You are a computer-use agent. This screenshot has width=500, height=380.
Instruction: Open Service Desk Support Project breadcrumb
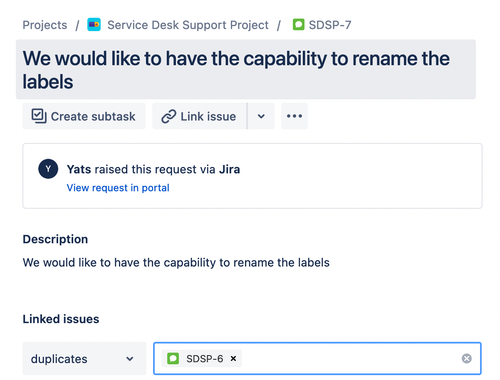click(x=188, y=25)
